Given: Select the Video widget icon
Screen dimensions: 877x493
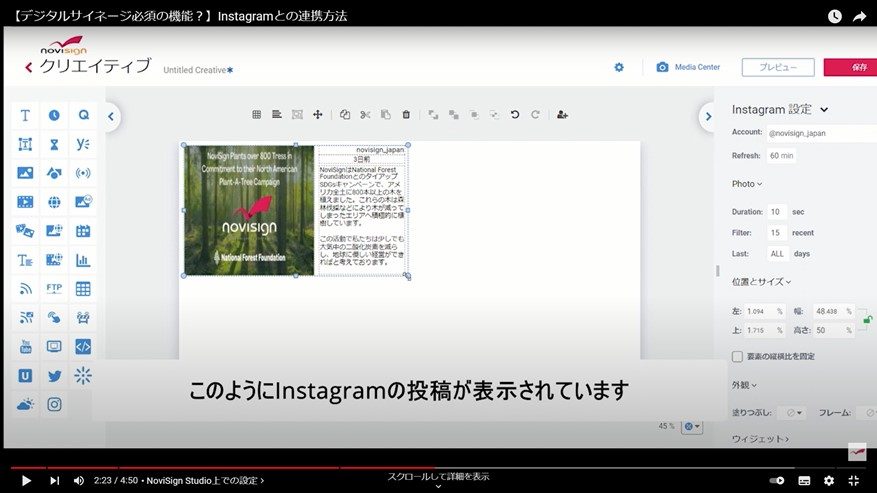Looking at the screenshot, I should click(x=25, y=202).
